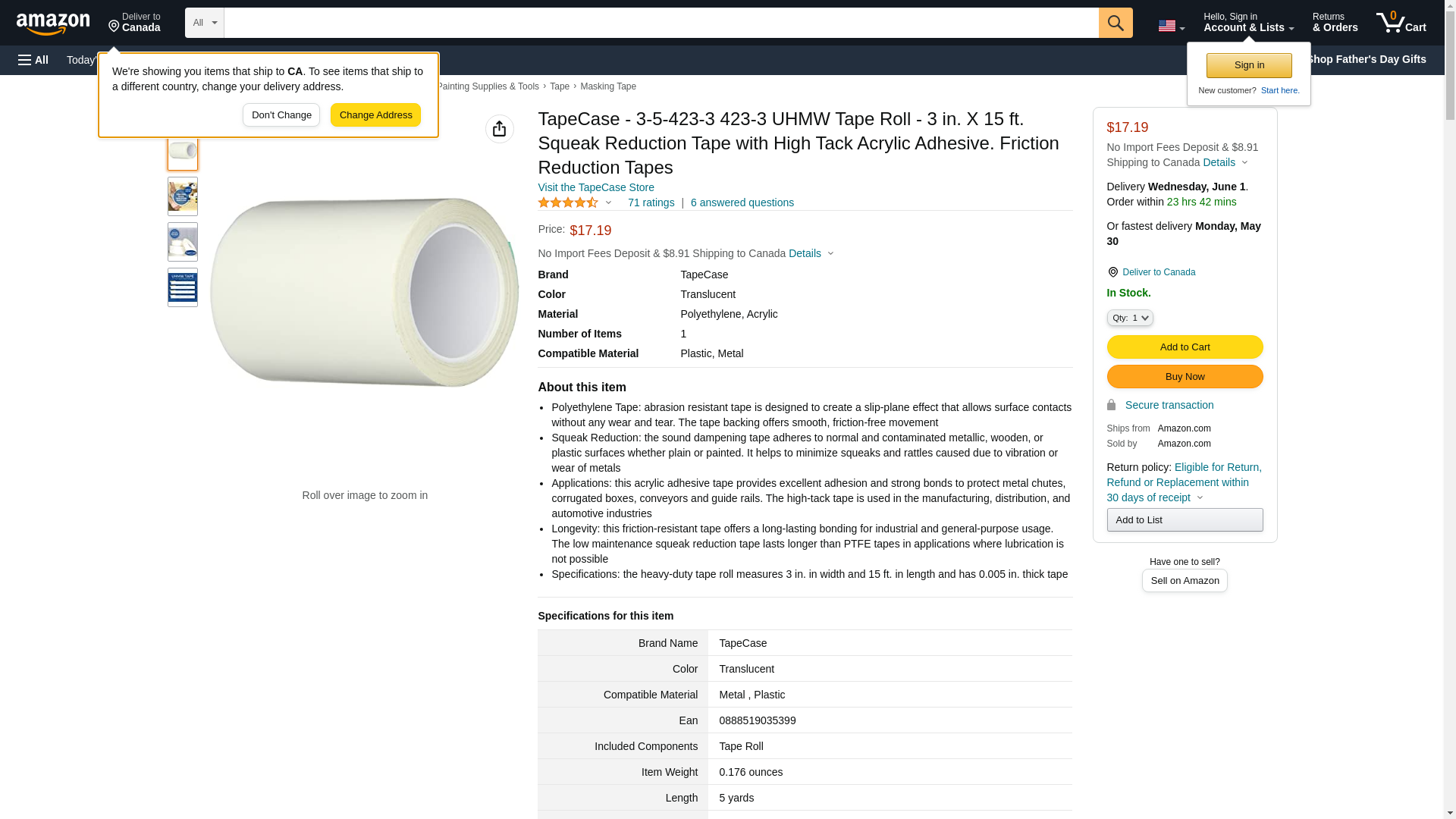The image size is (1456, 819).
Task: Click the star rating icons
Action: [568, 203]
